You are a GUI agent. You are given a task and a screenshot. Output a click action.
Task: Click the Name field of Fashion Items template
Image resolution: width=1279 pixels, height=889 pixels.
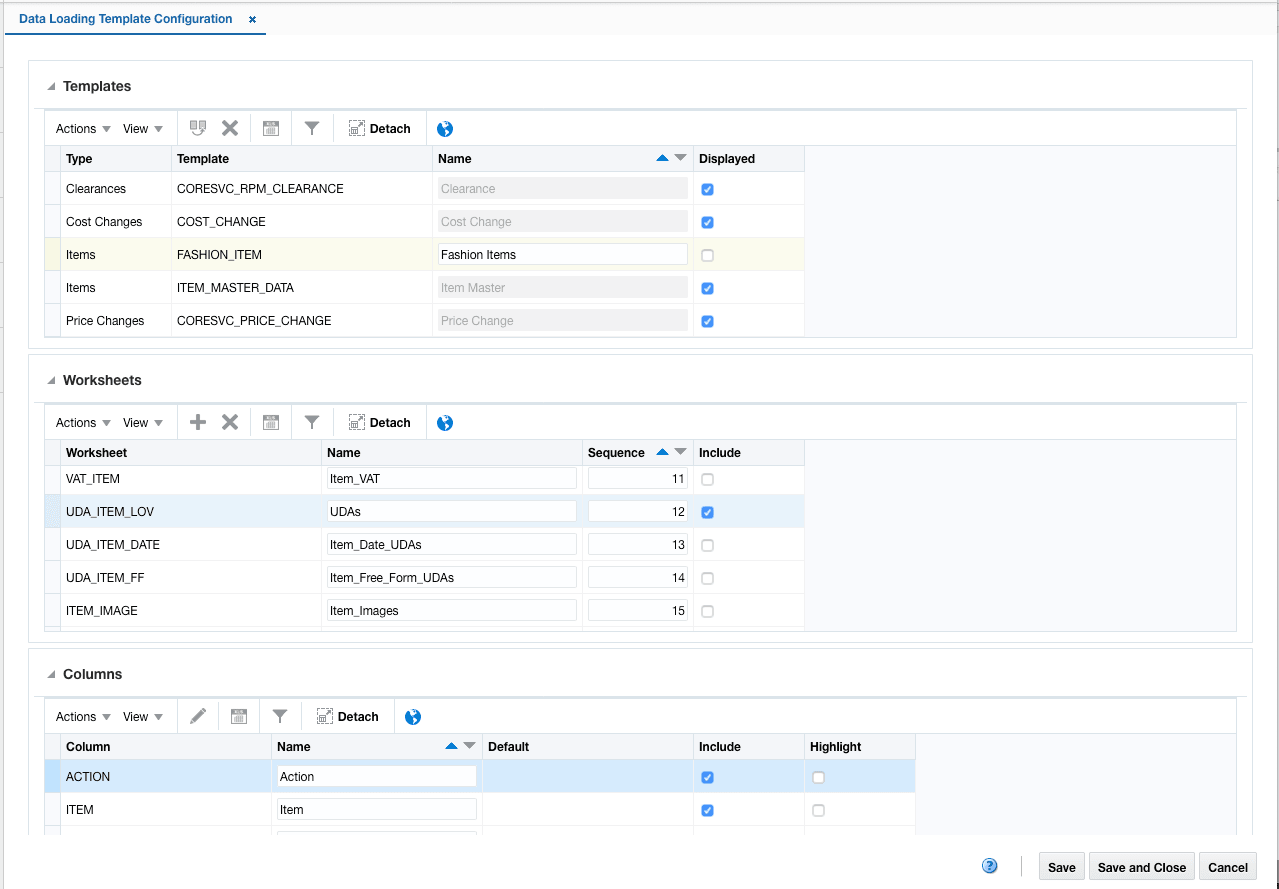click(561, 254)
